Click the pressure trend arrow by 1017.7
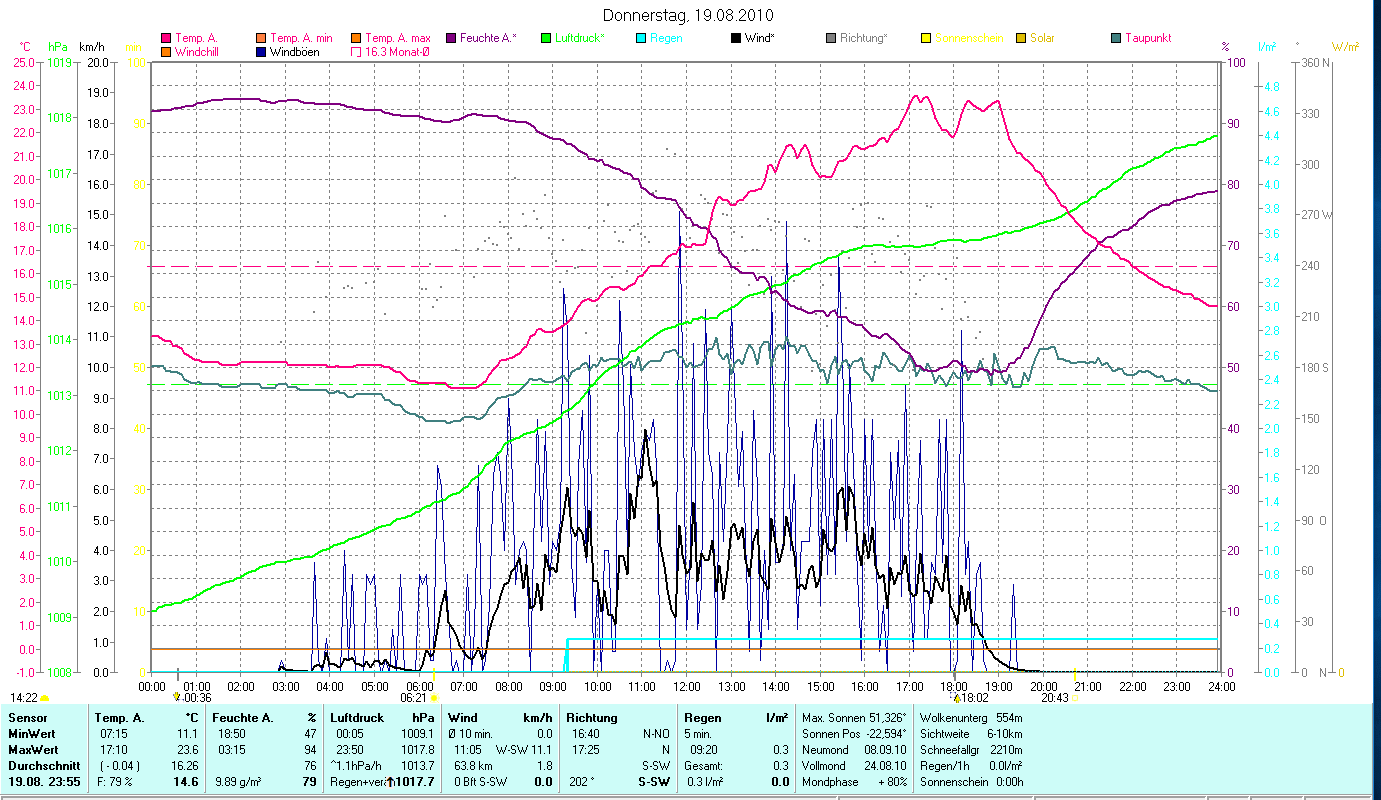The height and width of the screenshot is (800, 1381). coord(390,782)
